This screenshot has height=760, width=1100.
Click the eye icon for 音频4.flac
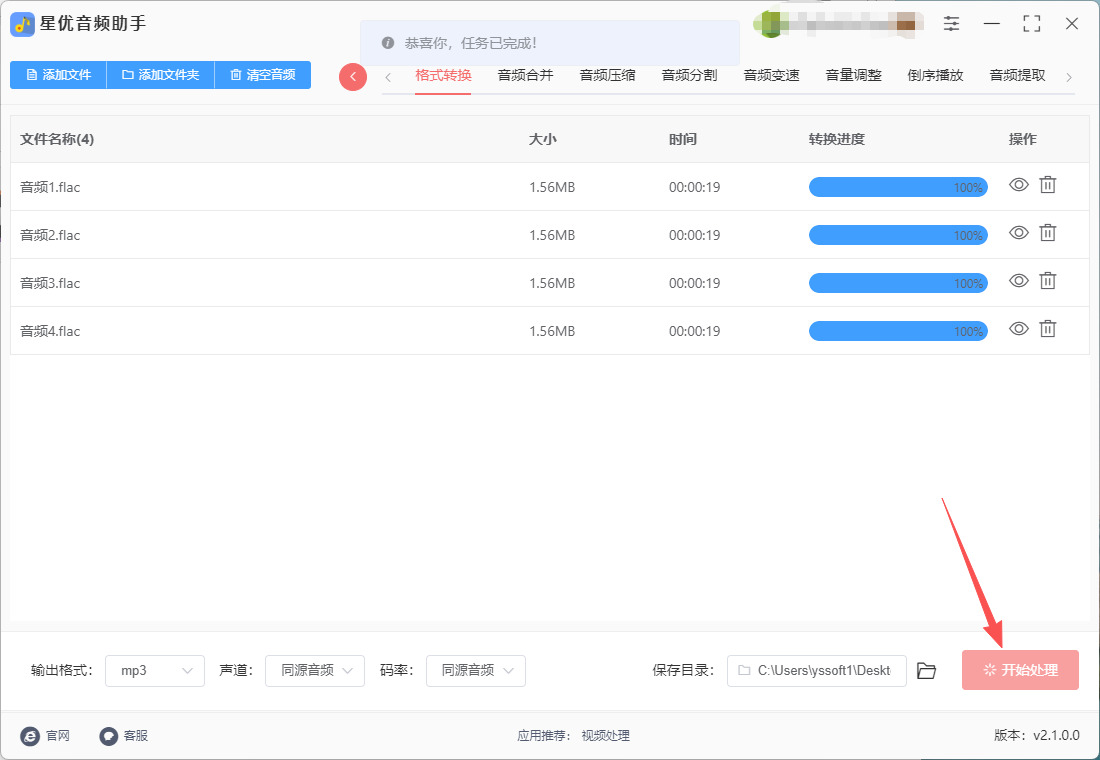click(1018, 329)
